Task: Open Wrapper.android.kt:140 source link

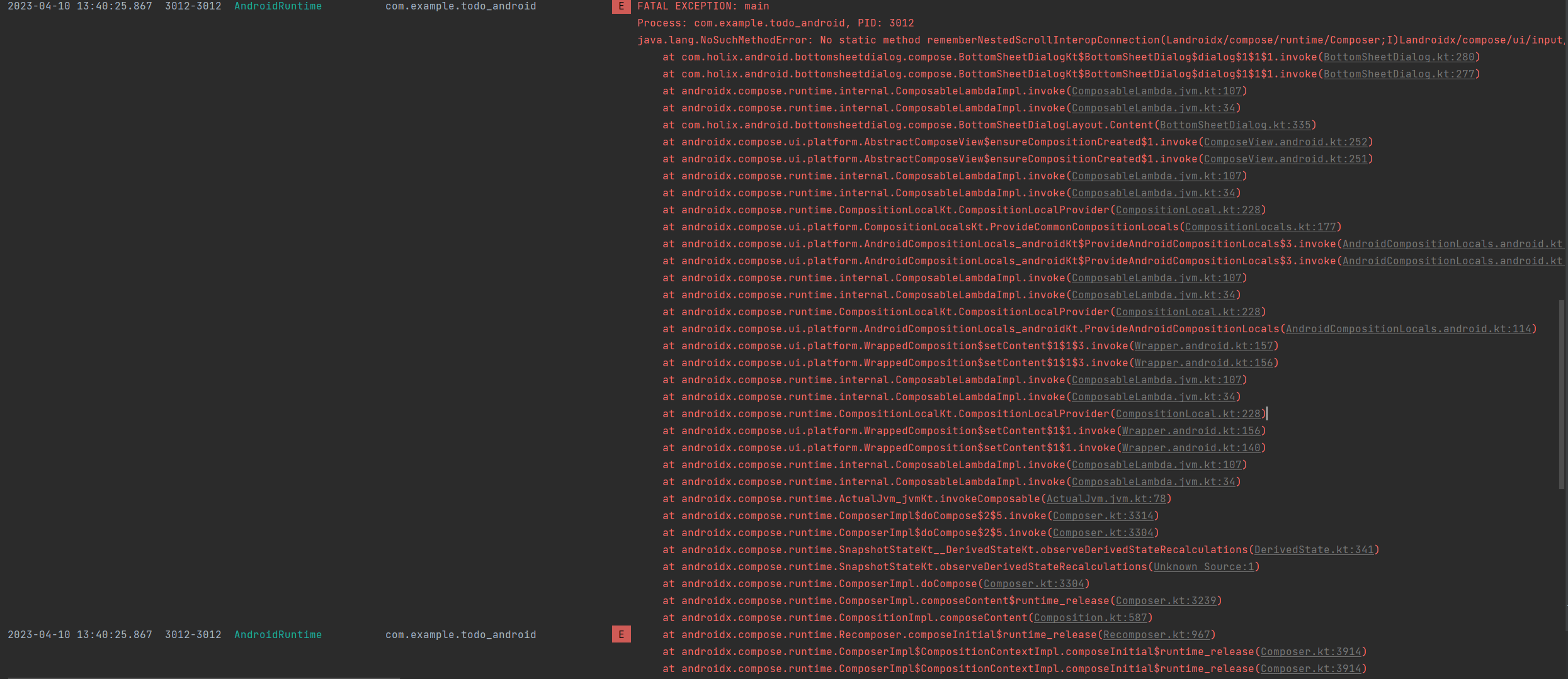Action: [1191, 447]
